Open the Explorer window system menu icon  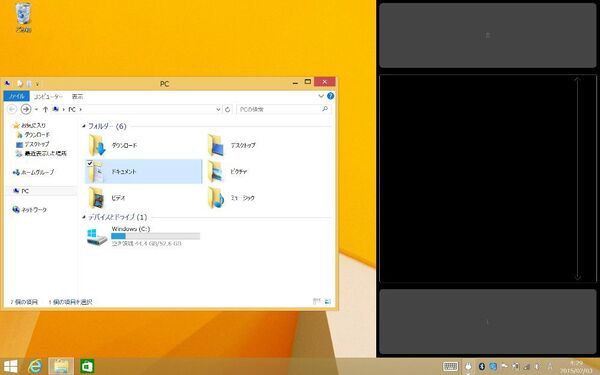(8, 83)
